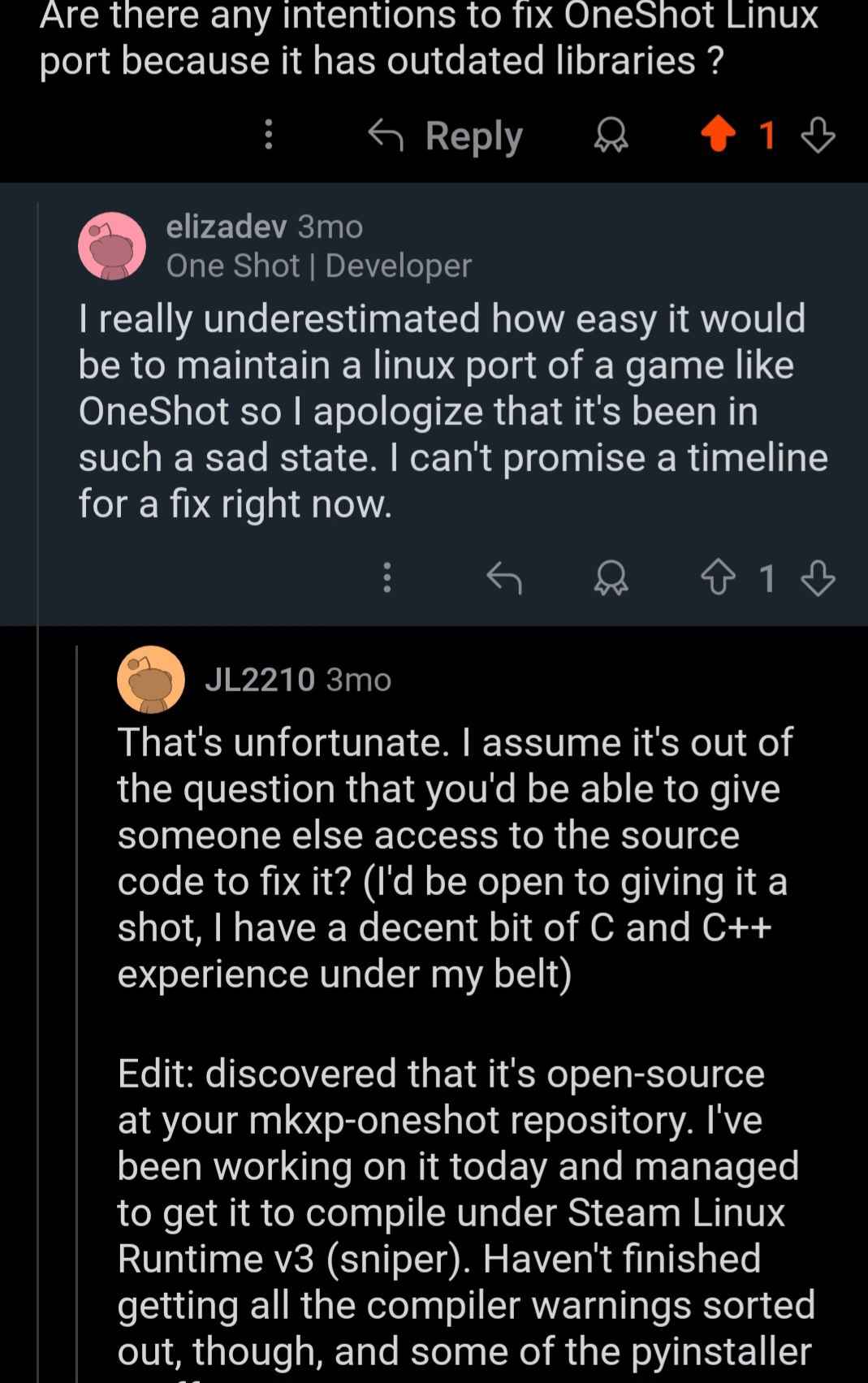Open options menu on elizadev's comment
This screenshot has height=1383, width=868.
click(x=387, y=577)
